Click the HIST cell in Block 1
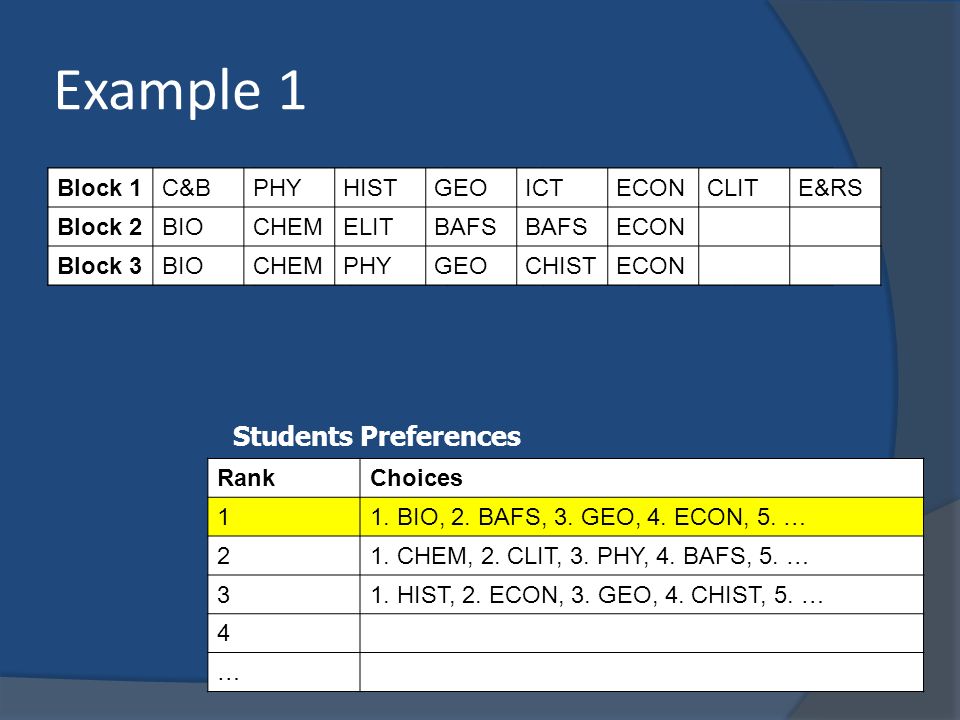This screenshot has height=720, width=960. click(380, 187)
